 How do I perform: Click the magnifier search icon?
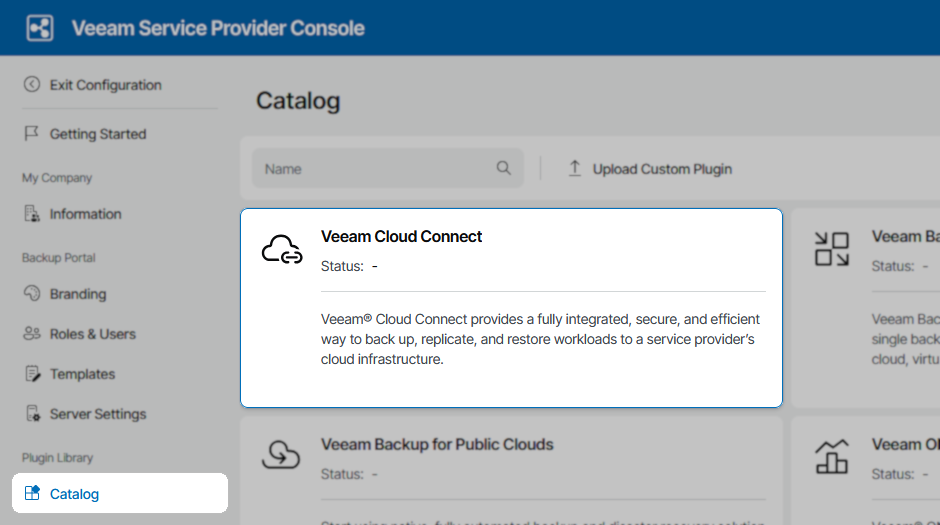point(504,168)
